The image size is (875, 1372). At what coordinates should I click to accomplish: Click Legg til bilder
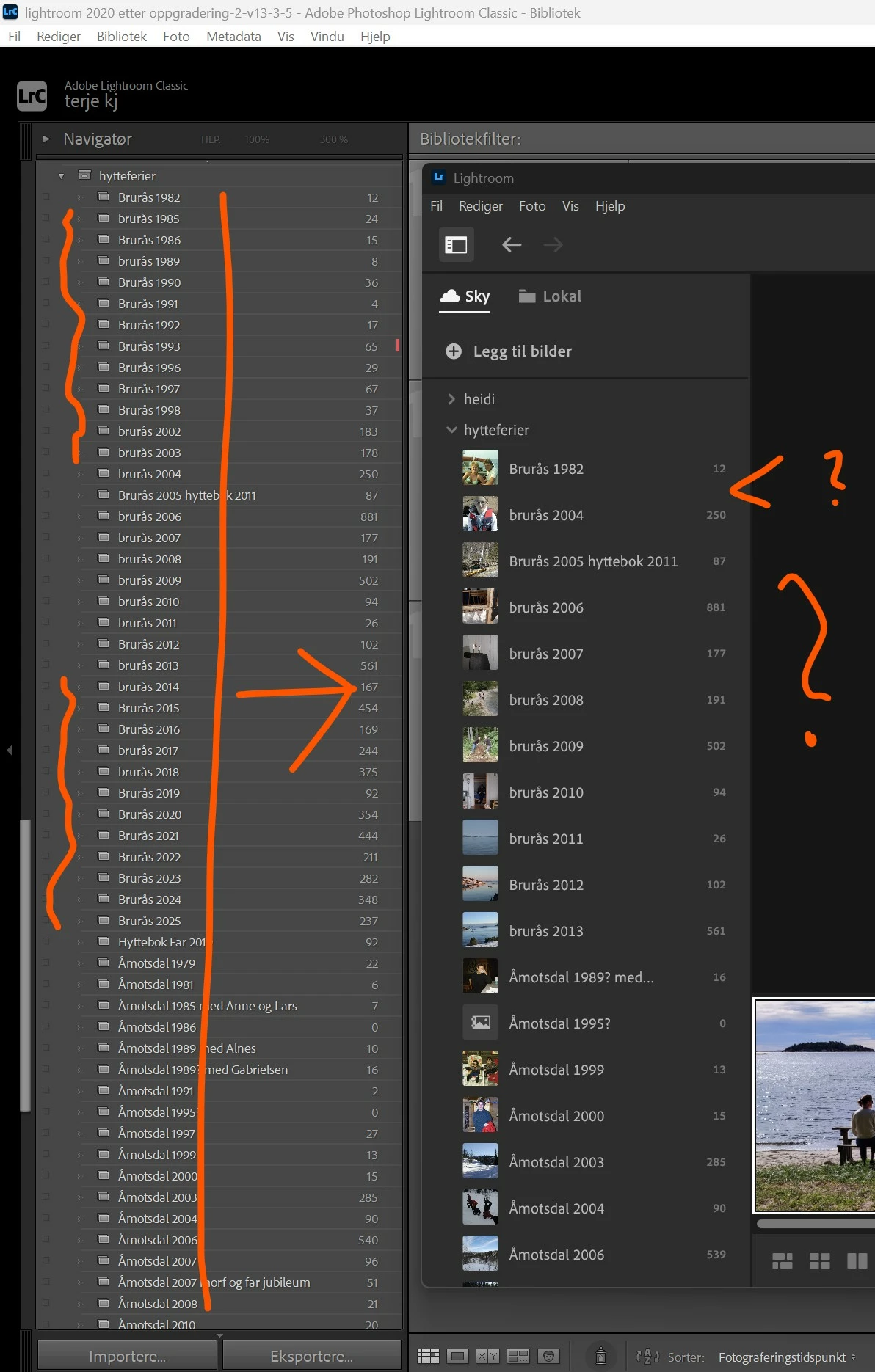[522, 351]
